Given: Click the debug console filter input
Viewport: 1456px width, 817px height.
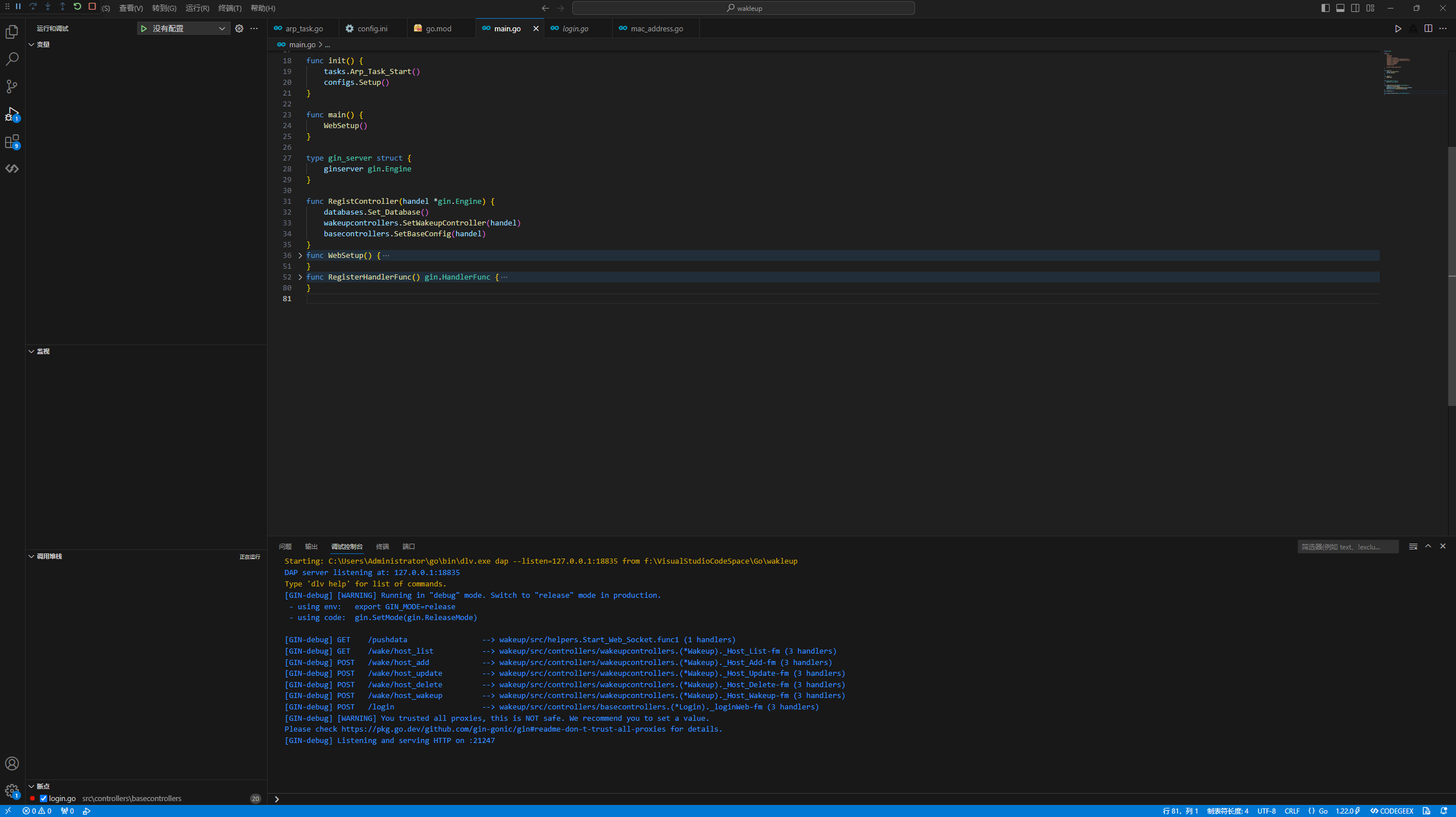Looking at the screenshot, I should coord(1347,547).
